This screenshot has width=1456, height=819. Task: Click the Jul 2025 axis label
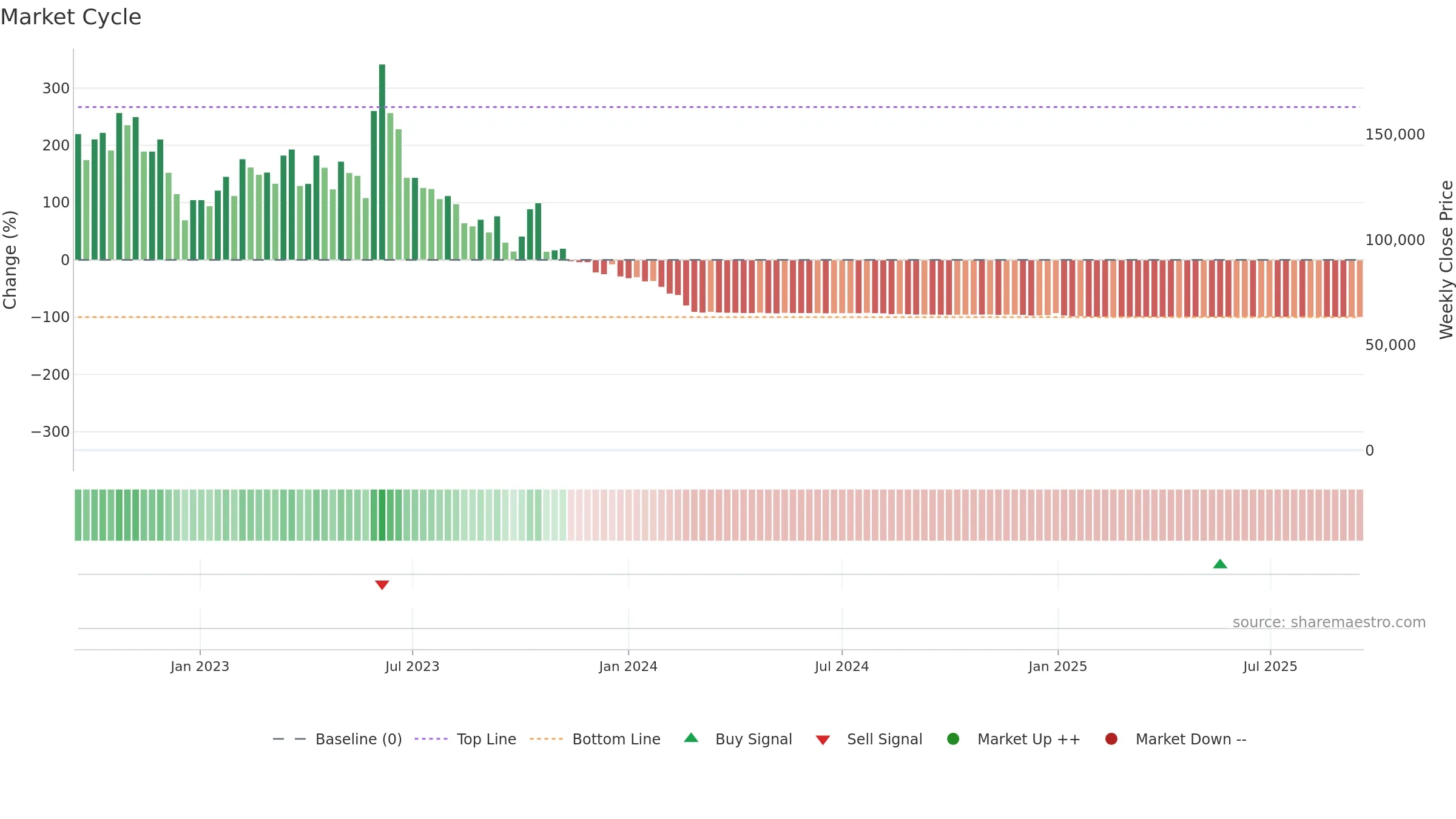pos(1270,666)
